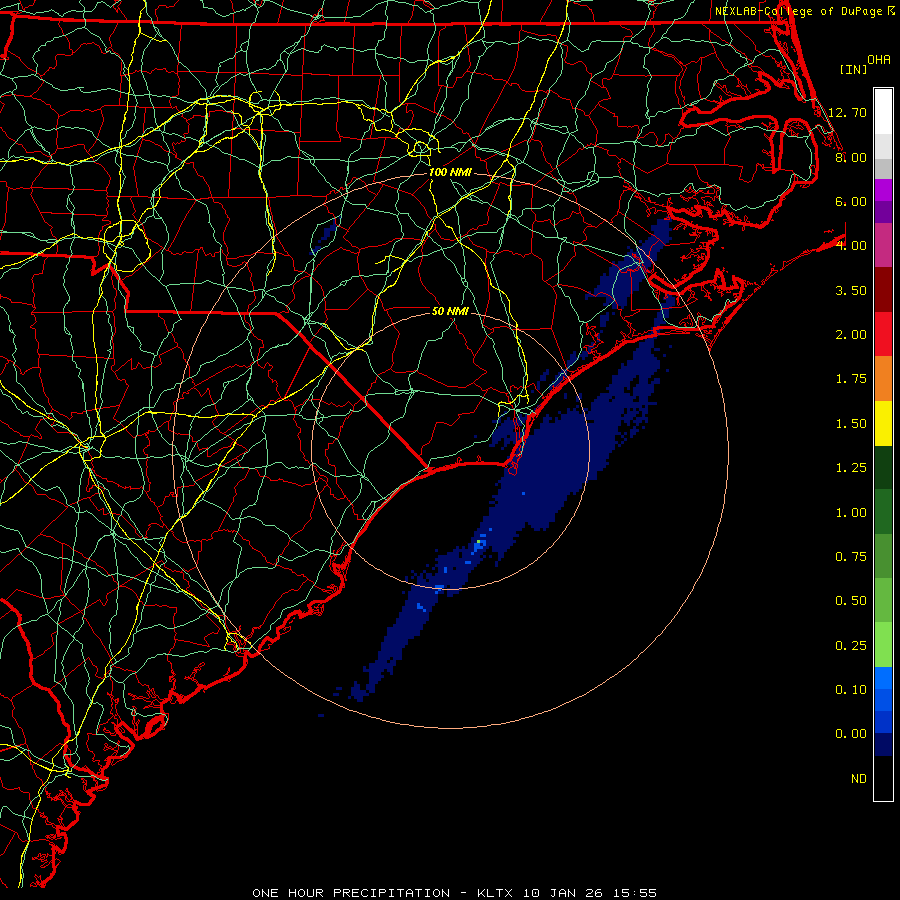Pick the white swatch beside 12.70
Viewport: 900px width, 900px height.
click(x=883, y=112)
